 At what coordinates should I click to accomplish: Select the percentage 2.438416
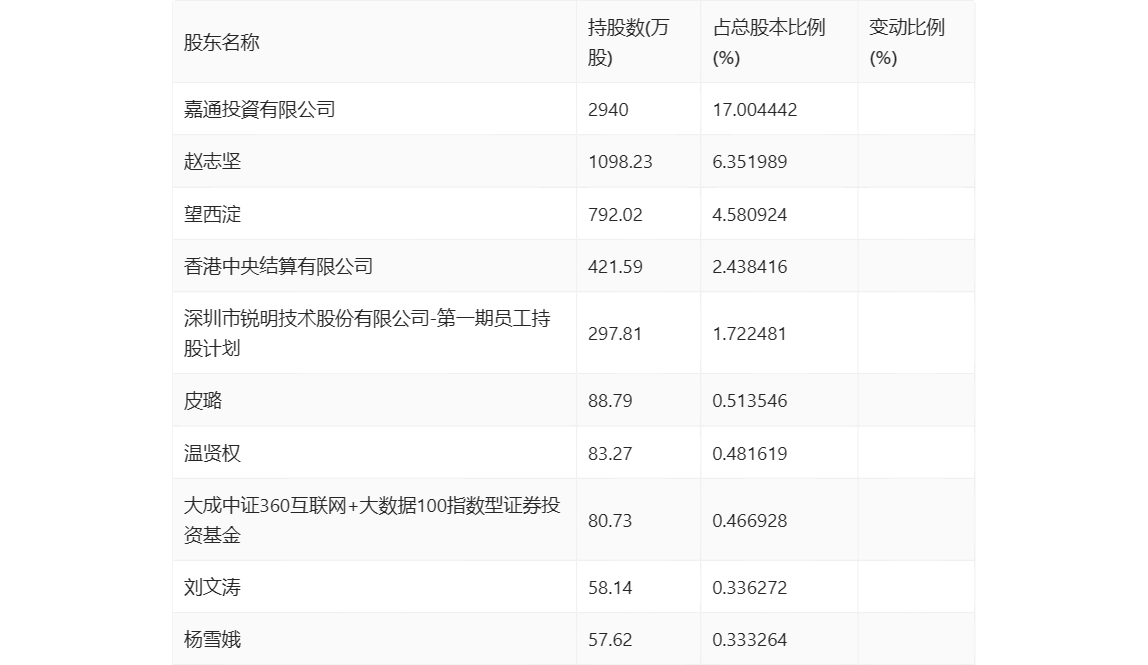pos(750,267)
